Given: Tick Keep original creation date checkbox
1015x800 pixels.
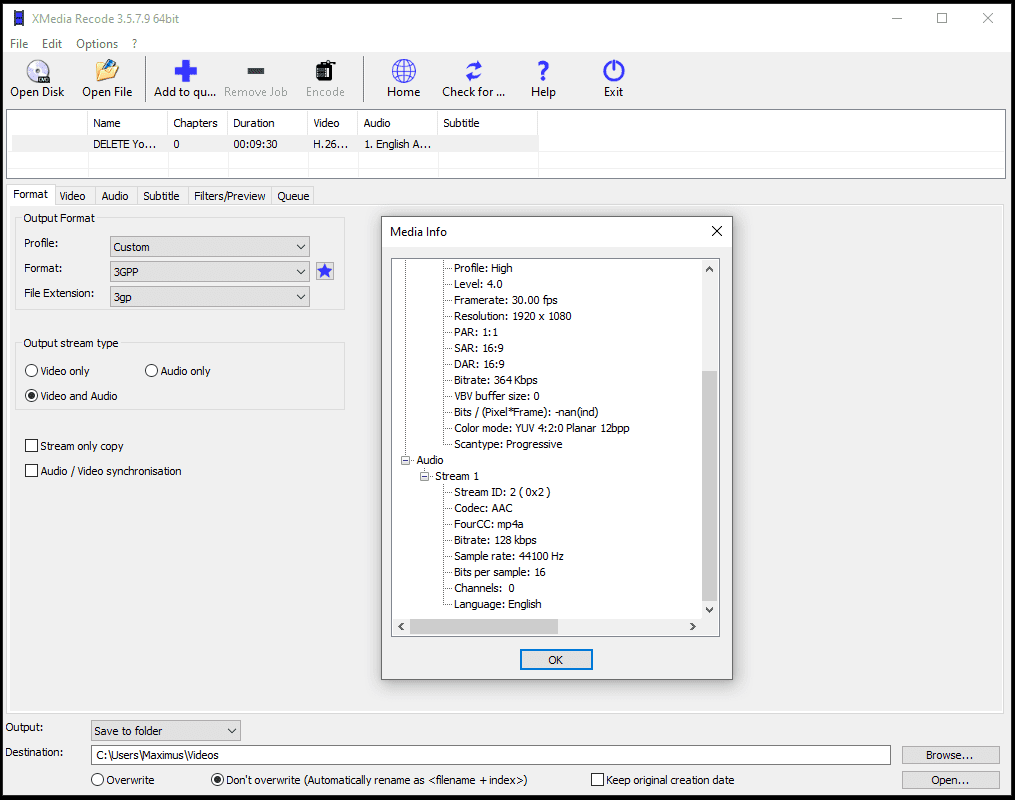Looking at the screenshot, I should pyautogui.click(x=598, y=780).
